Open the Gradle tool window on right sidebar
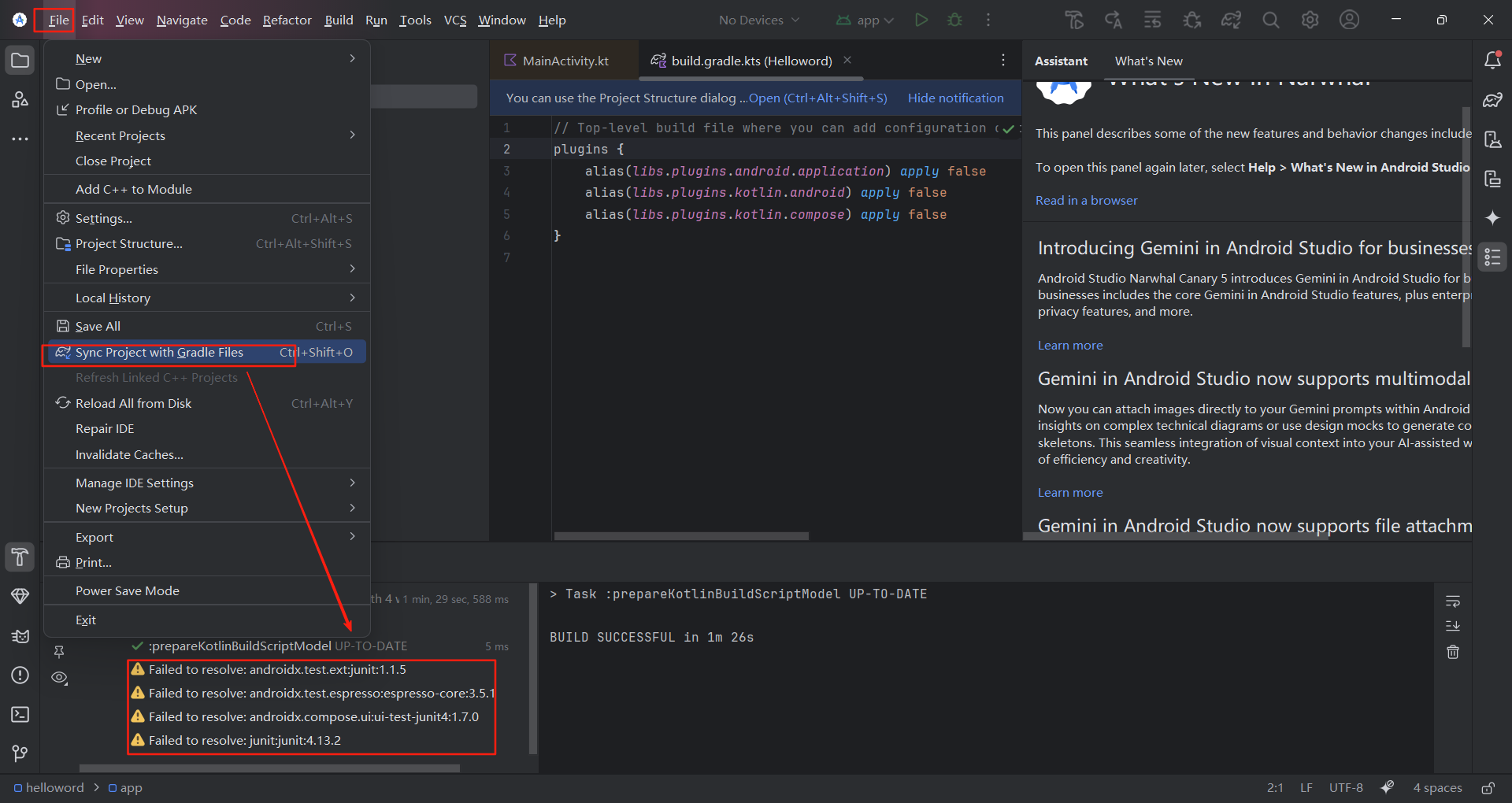Image resolution: width=1512 pixels, height=803 pixels. pos(1492,100)
